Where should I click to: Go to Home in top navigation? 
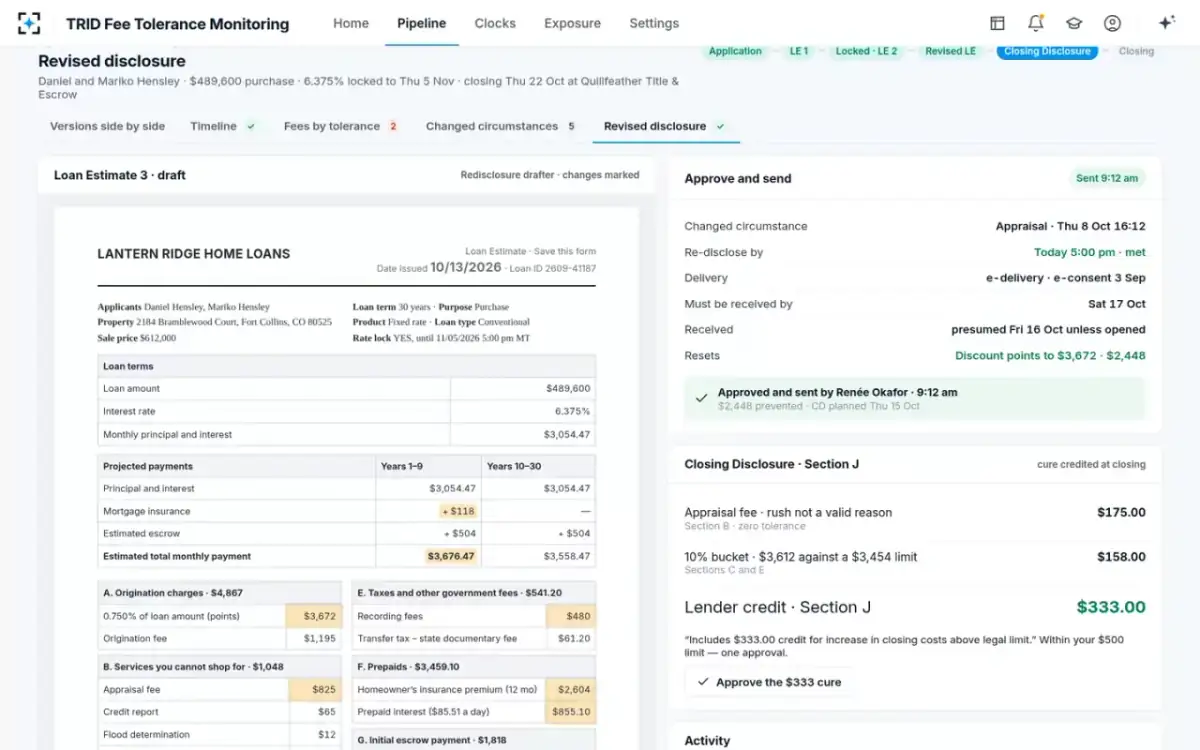(x=351, y=23)
